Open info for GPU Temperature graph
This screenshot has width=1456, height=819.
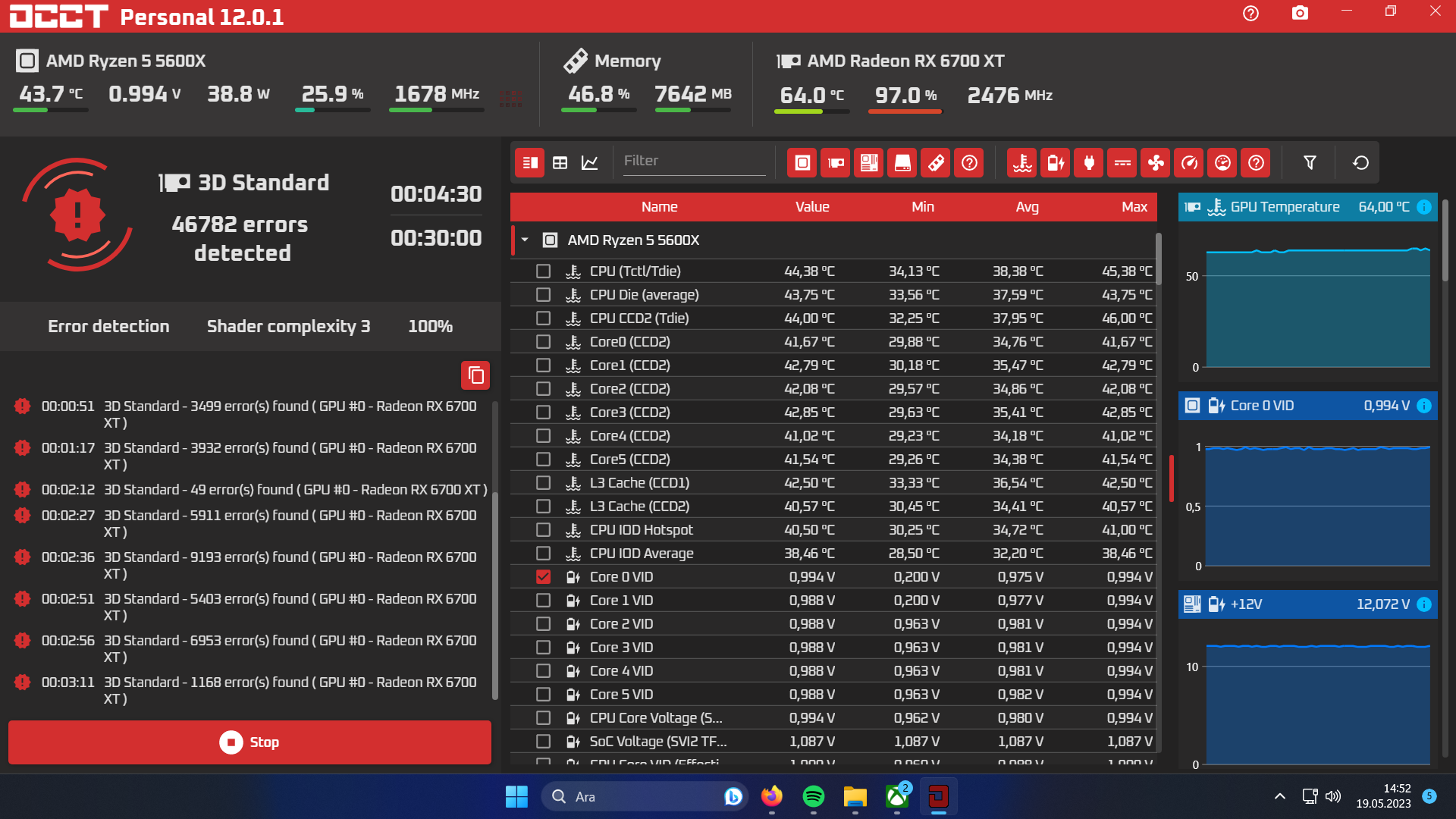point(1424,207)
